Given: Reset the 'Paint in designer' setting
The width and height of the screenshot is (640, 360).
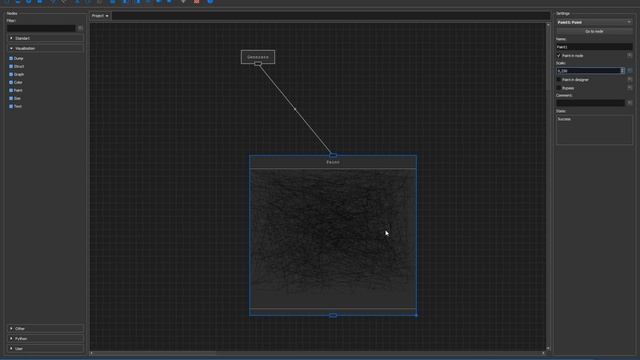Looking at the screenshot, I should [x=630, y=80].
